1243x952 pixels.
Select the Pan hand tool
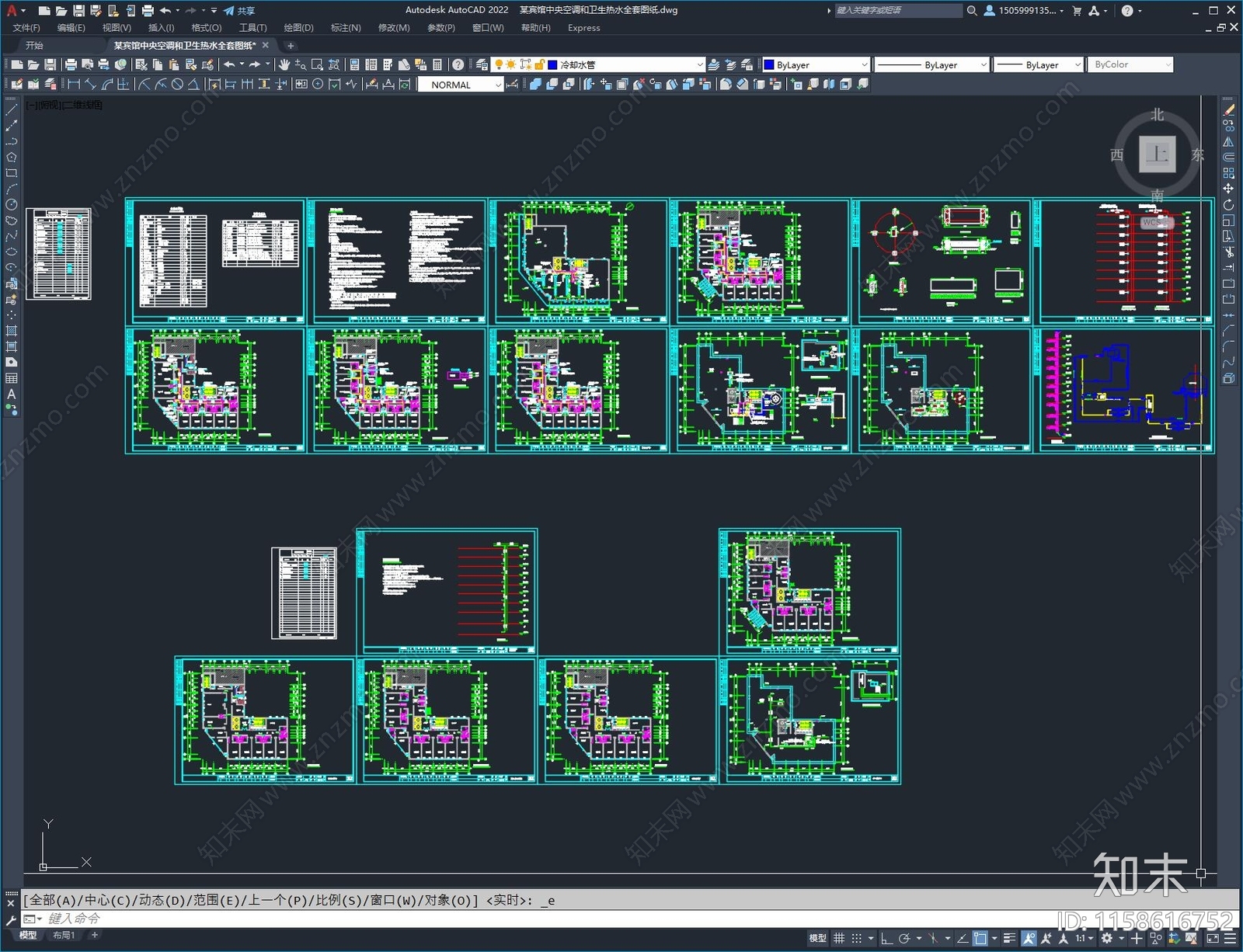point(284,64)
